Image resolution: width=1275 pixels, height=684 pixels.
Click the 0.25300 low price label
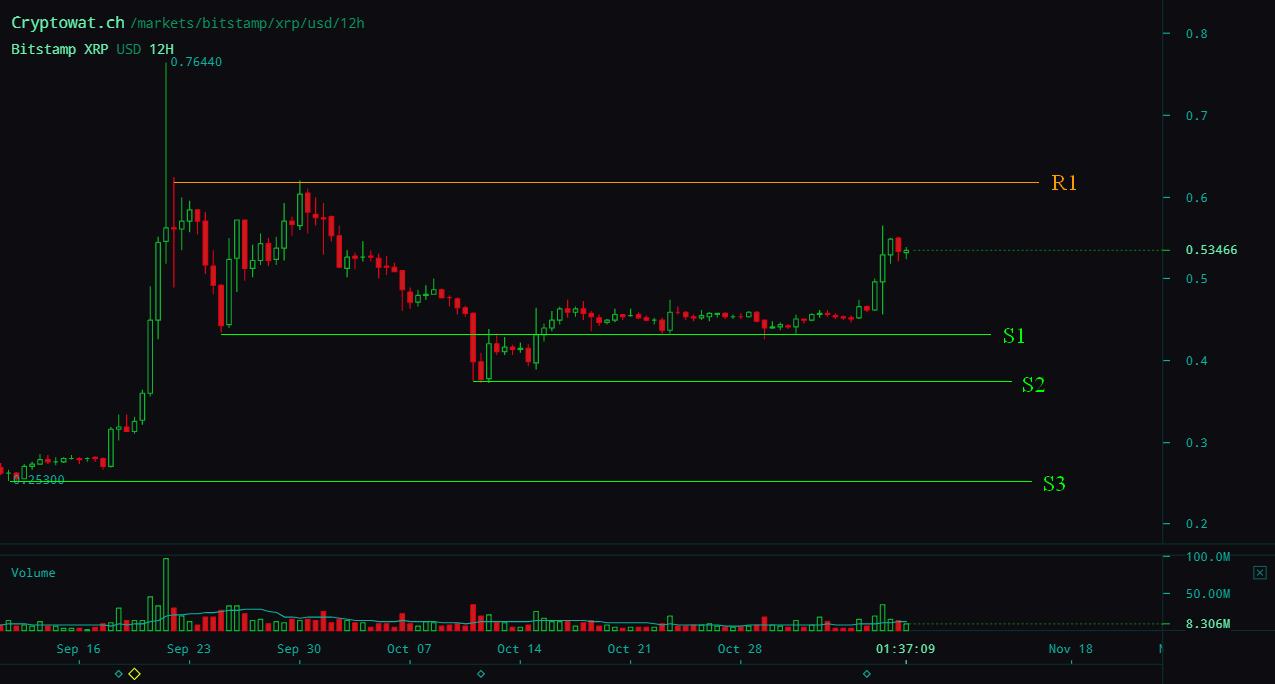click(x=38, y=480)
